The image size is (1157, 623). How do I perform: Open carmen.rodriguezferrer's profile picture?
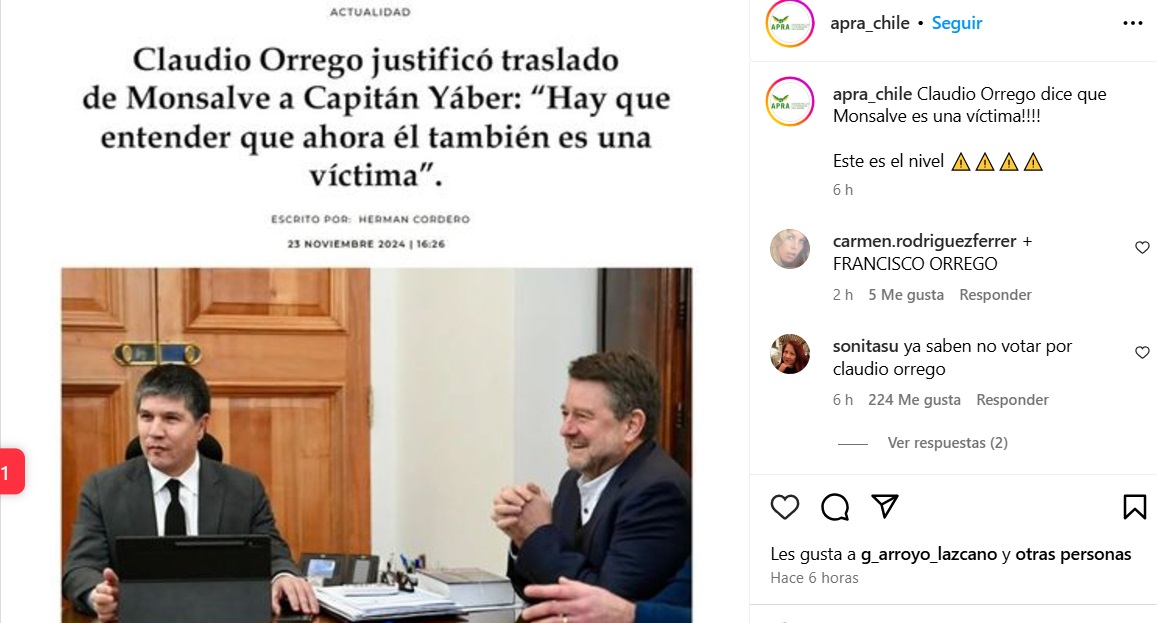point(790,249)
